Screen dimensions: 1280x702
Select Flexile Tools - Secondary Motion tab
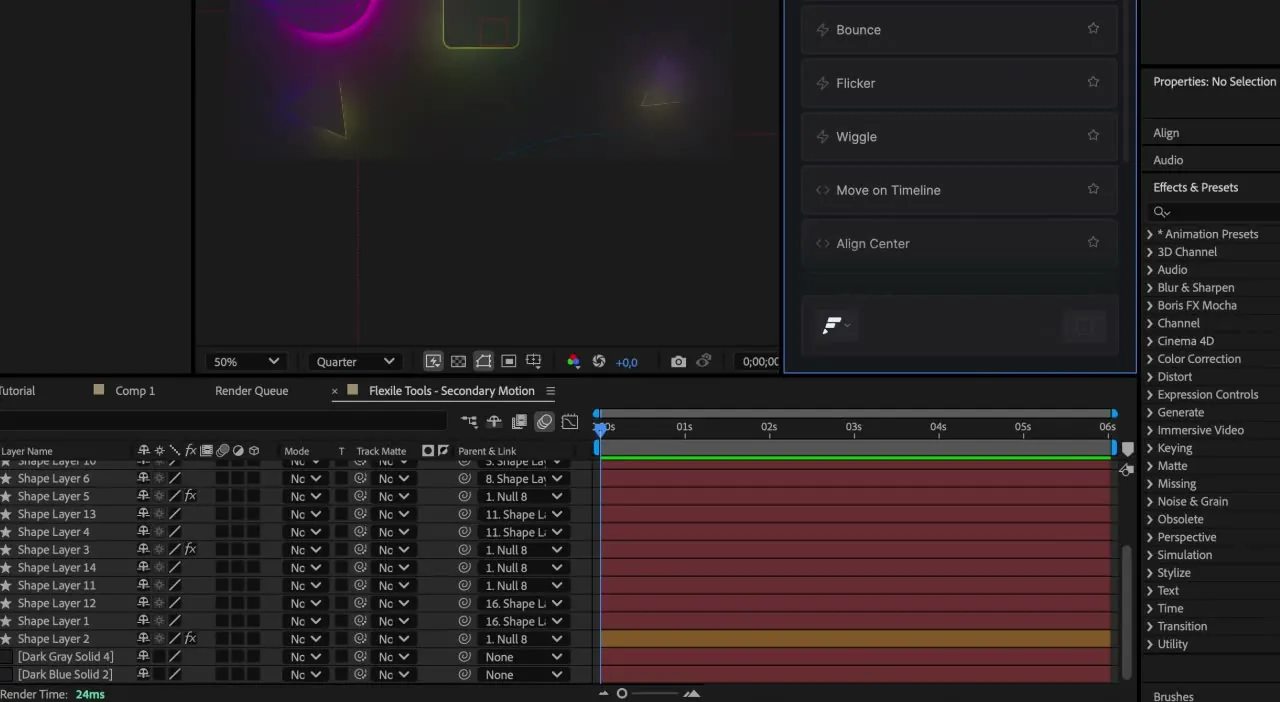pos(451,391)
